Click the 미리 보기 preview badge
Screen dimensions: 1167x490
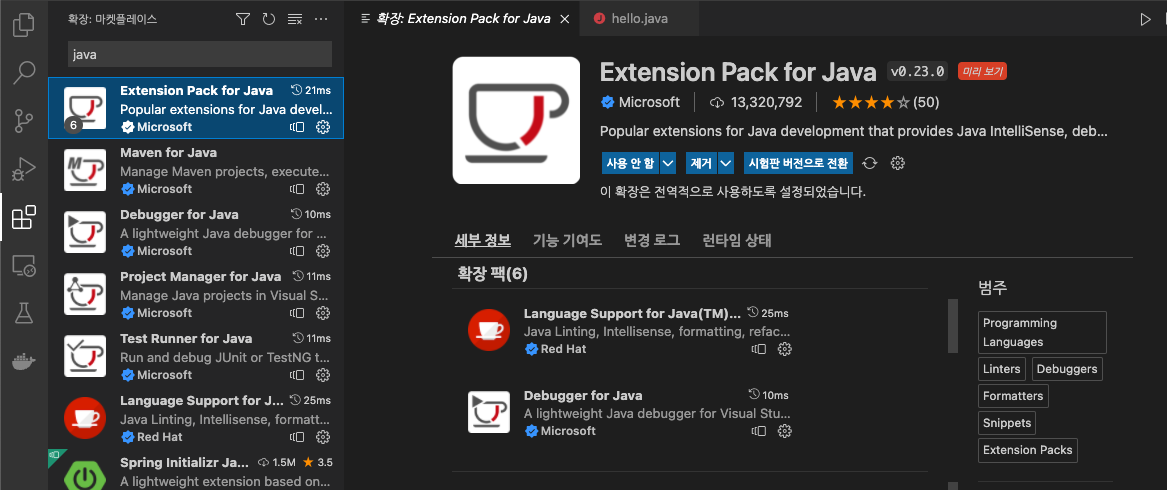pos(982,71)
